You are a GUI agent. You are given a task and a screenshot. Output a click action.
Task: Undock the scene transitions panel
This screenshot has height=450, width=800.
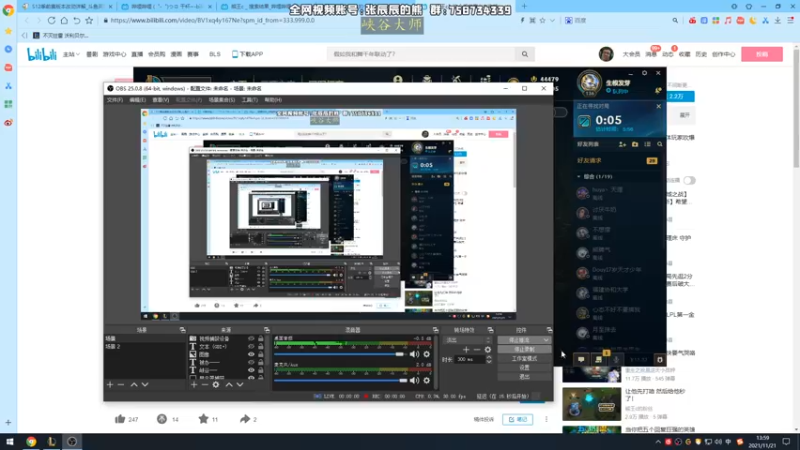tap(490, 330)
